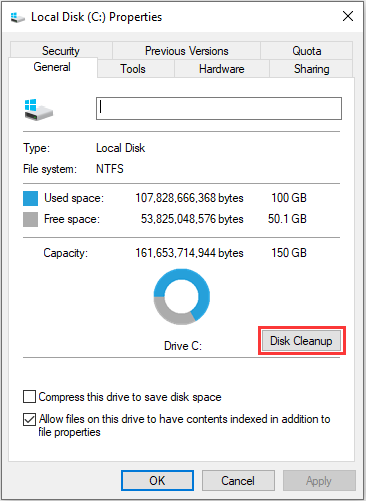Dismiss the dialog with Cancel
Image resolution: width=366 pixels, height=501 pixels.
pyautogui.click(x=238, y=480)
